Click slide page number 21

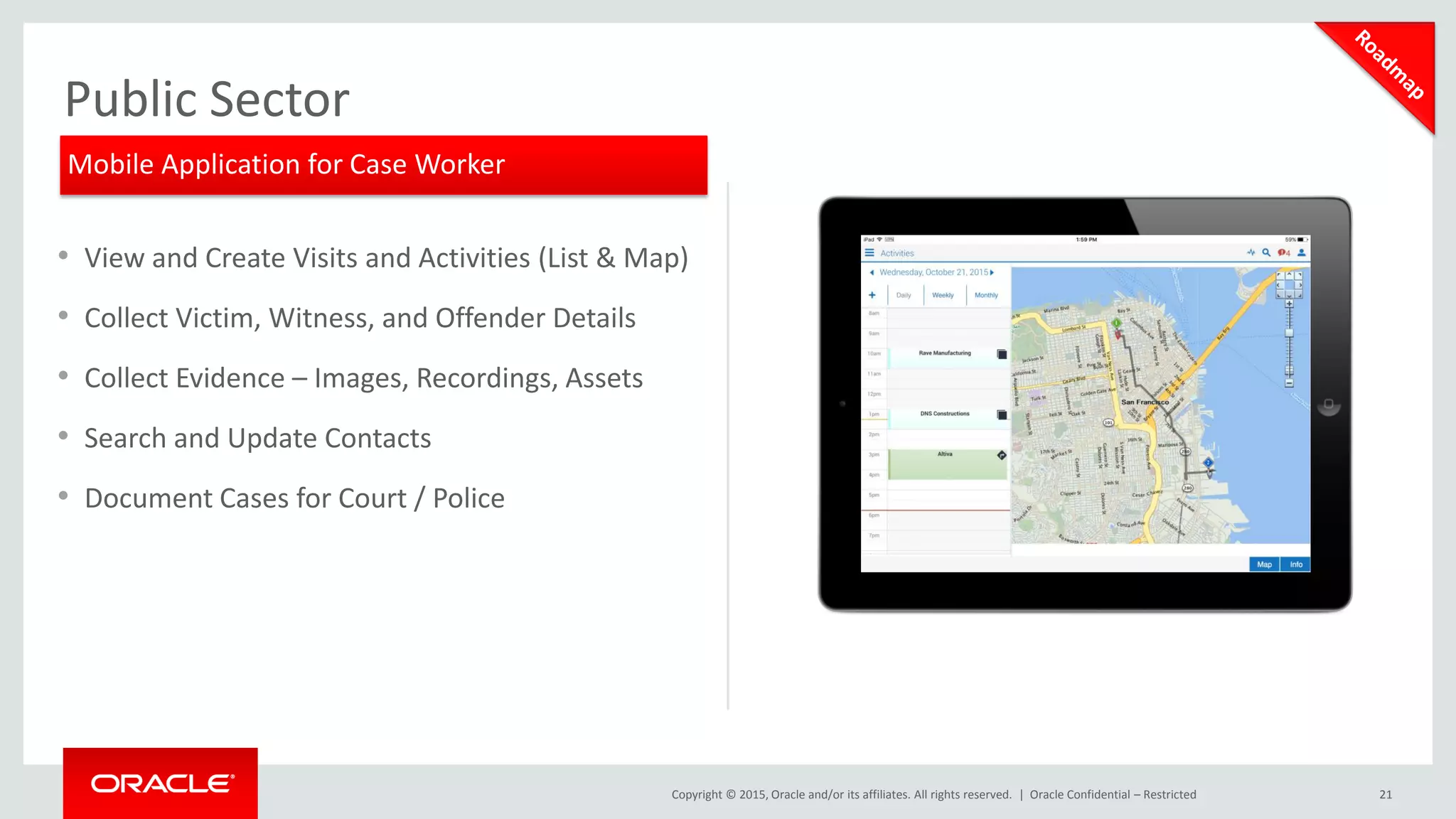click(1386, 795)
